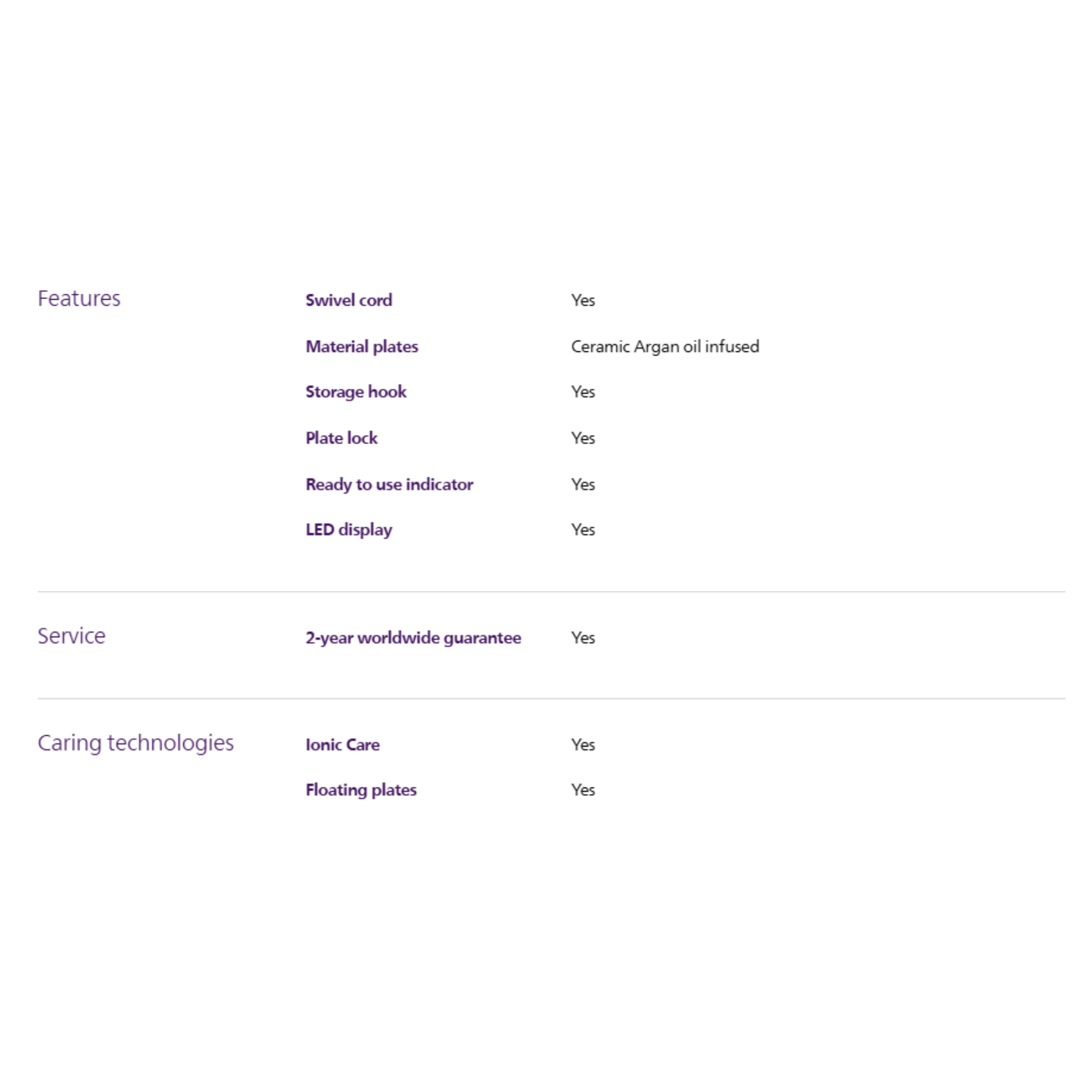Select the Swivel cord label
This screenshot has height=1092, width=1092.
pos(348,300)
